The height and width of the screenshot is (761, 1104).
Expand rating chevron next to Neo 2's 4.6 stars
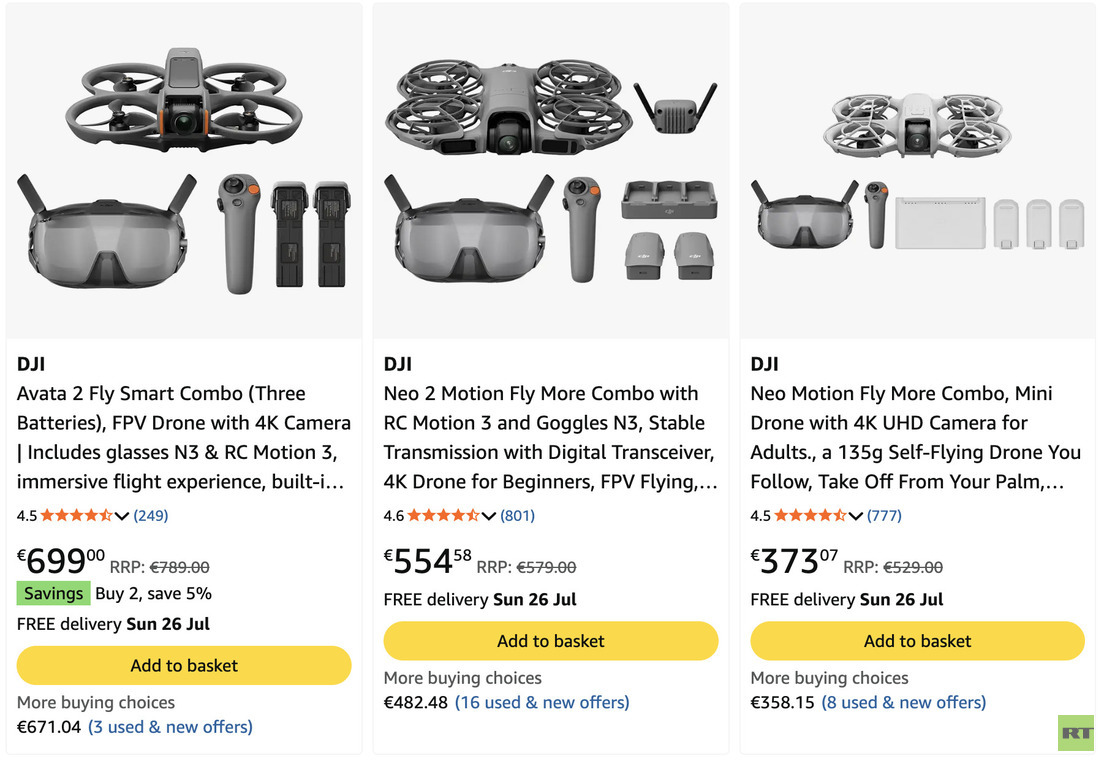489,516
